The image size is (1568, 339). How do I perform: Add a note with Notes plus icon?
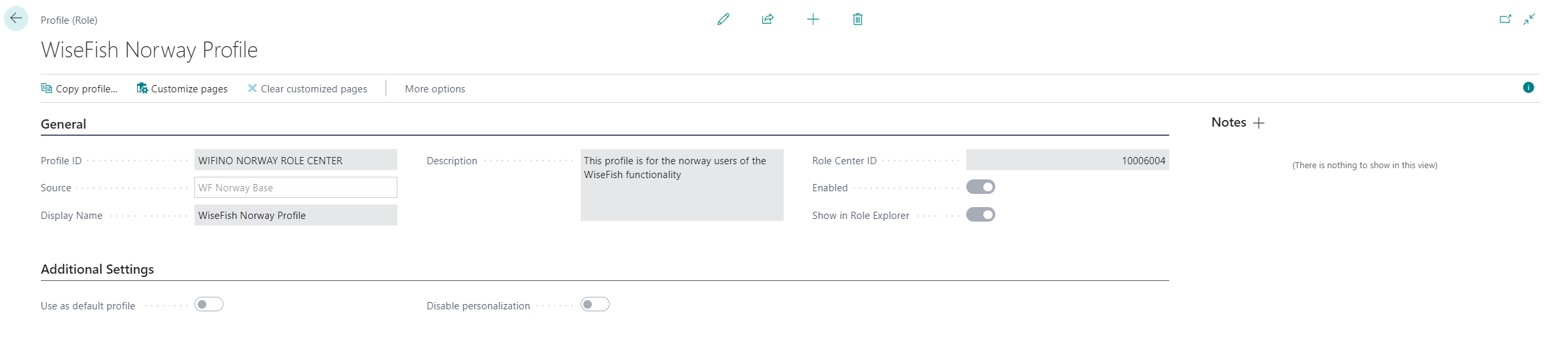coord(1259,123)
